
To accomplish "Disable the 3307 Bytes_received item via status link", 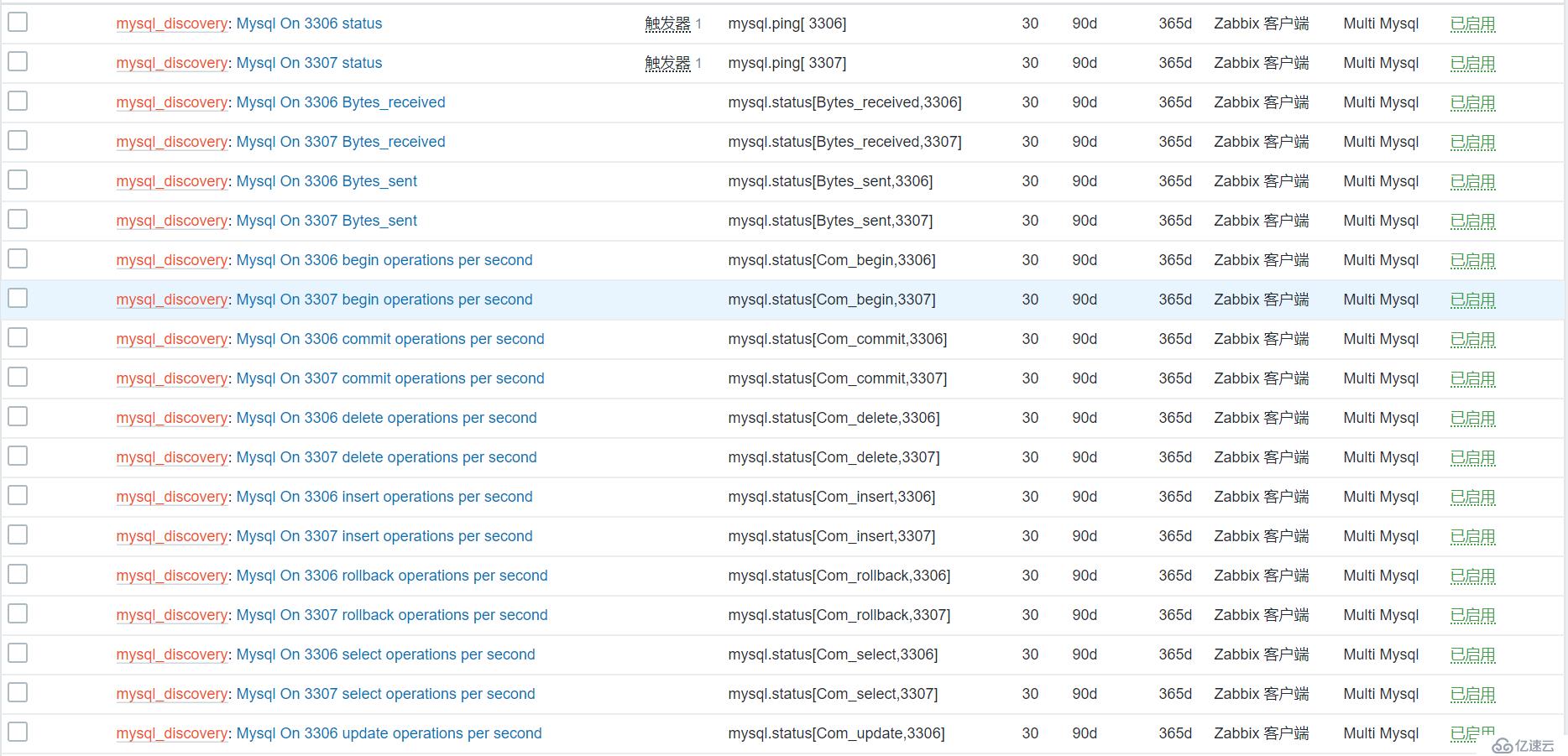I will [1473, 142].
